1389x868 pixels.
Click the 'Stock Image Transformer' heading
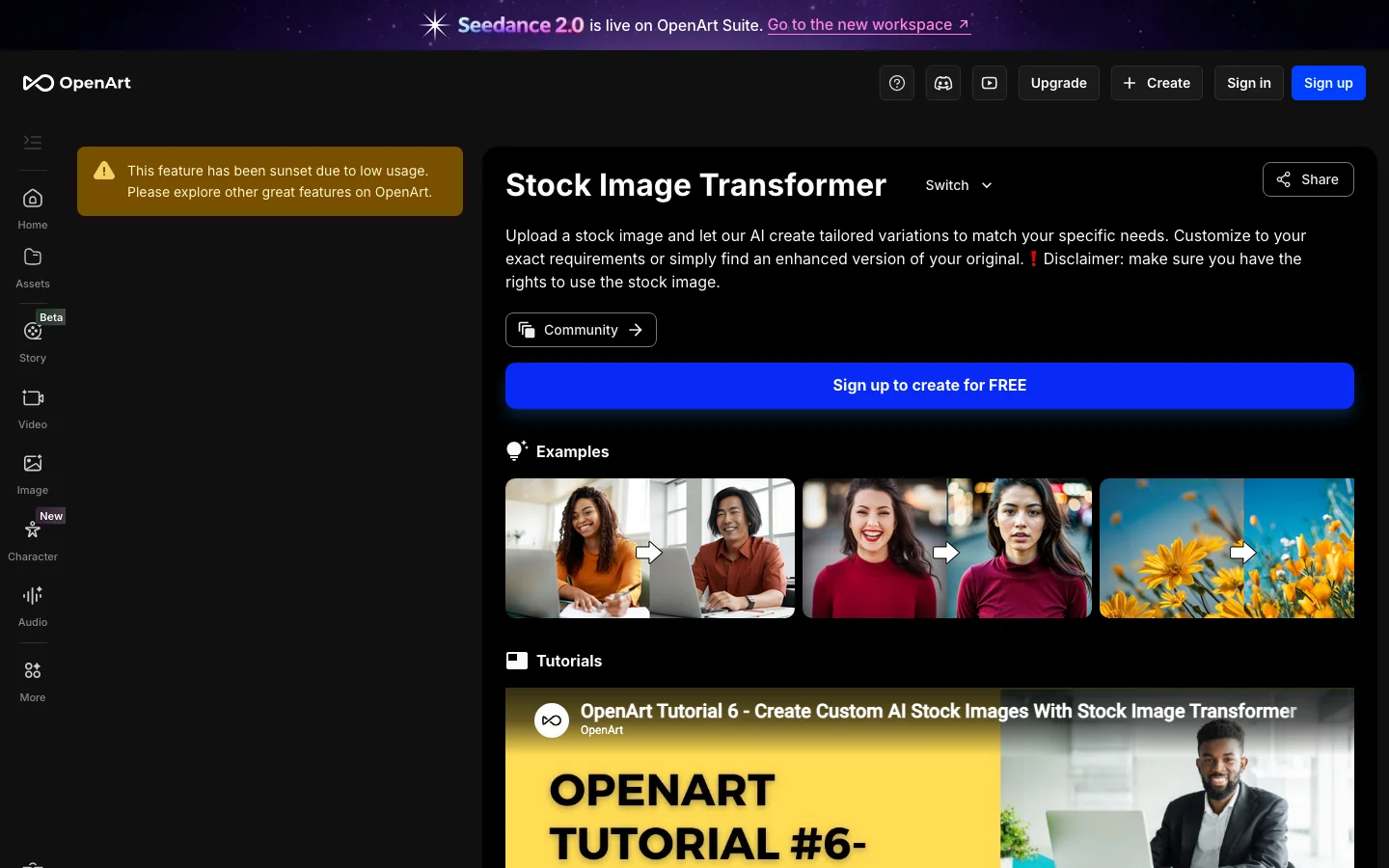point(695,185)
